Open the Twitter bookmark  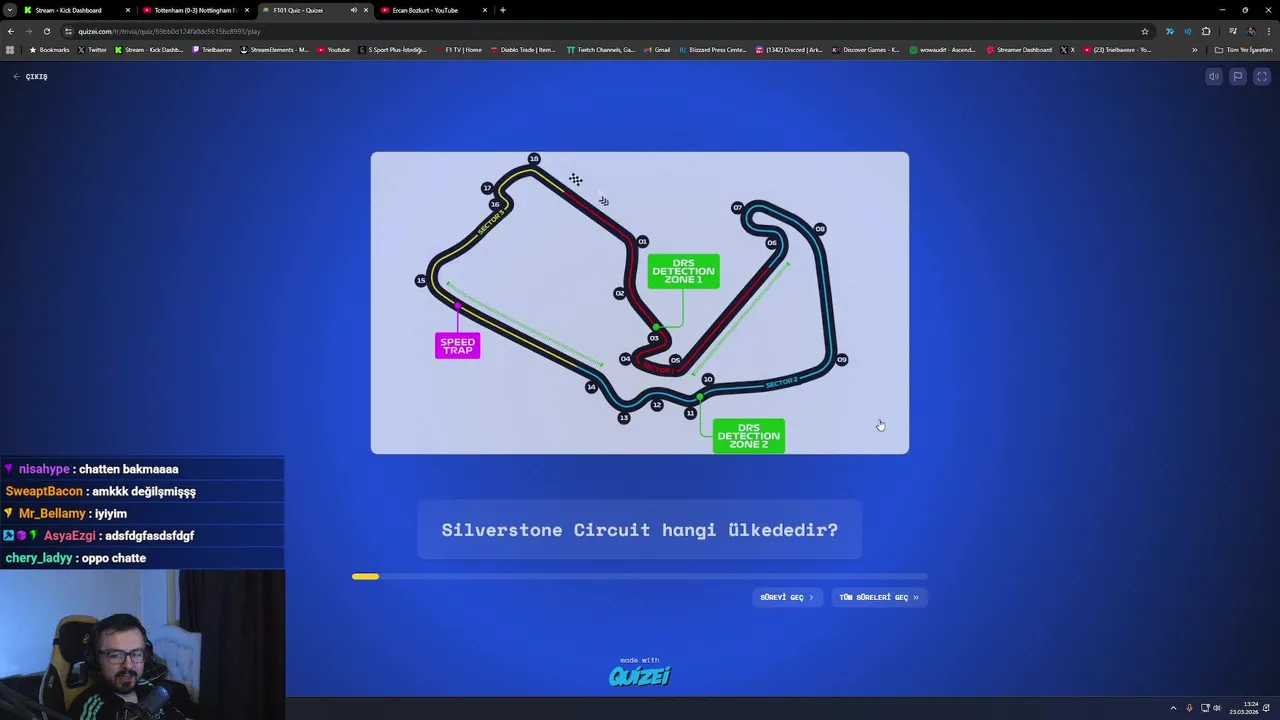click(x=92, y=50)
